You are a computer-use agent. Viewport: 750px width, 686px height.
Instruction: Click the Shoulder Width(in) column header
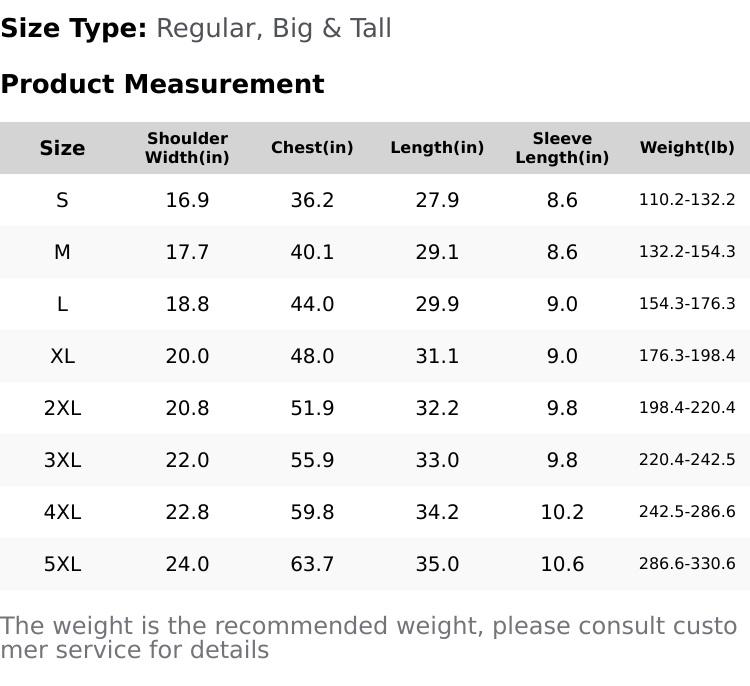point(187,148)
